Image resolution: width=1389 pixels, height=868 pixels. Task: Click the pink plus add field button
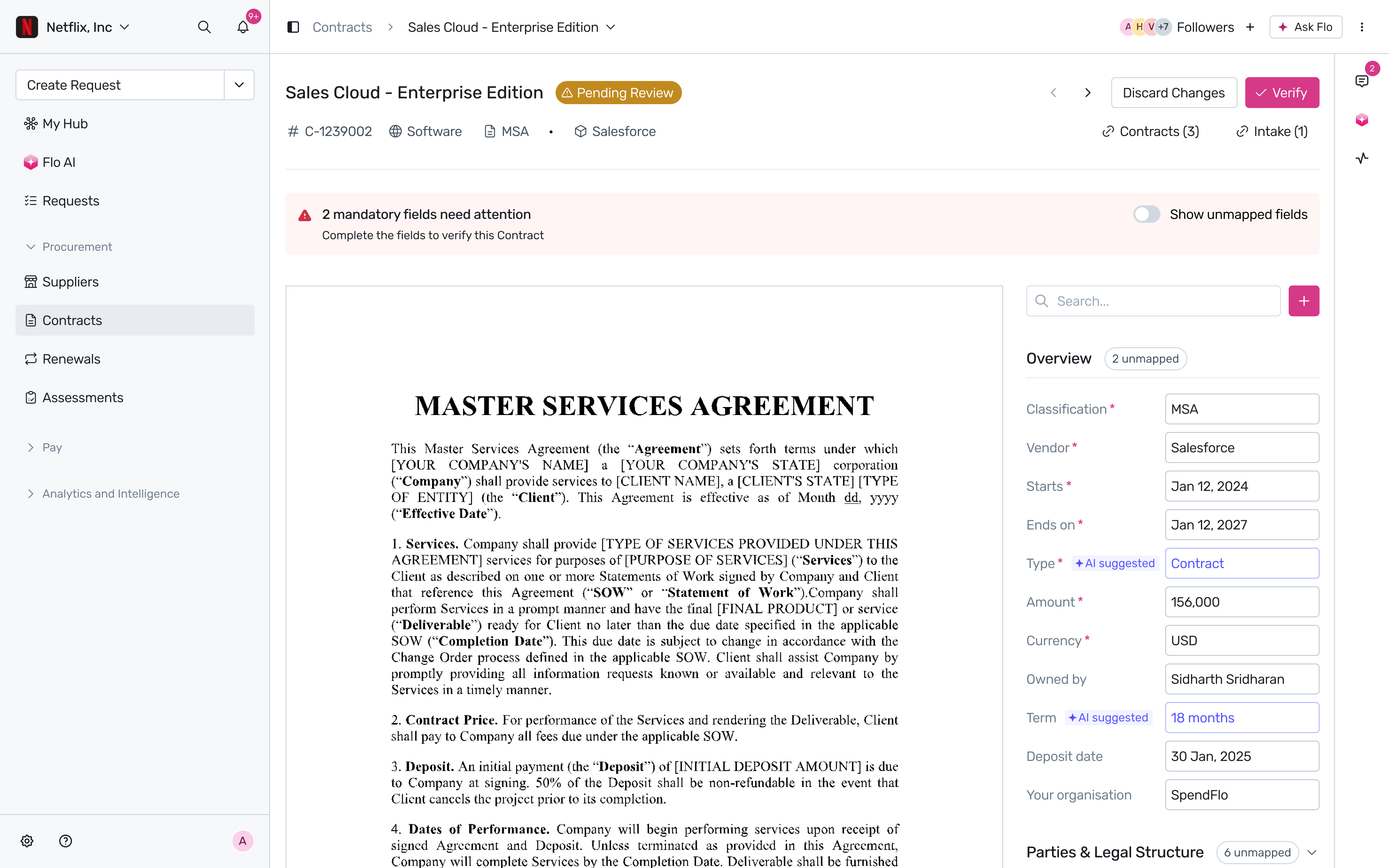[x=1303, y=301]
